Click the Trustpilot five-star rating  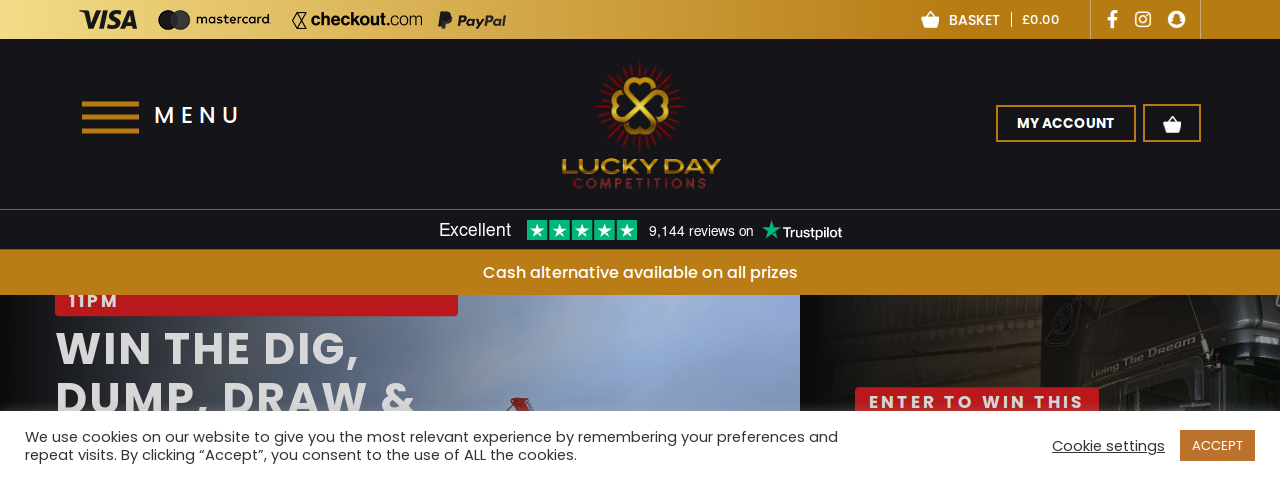pyautogui.click(x=582, y=230)
